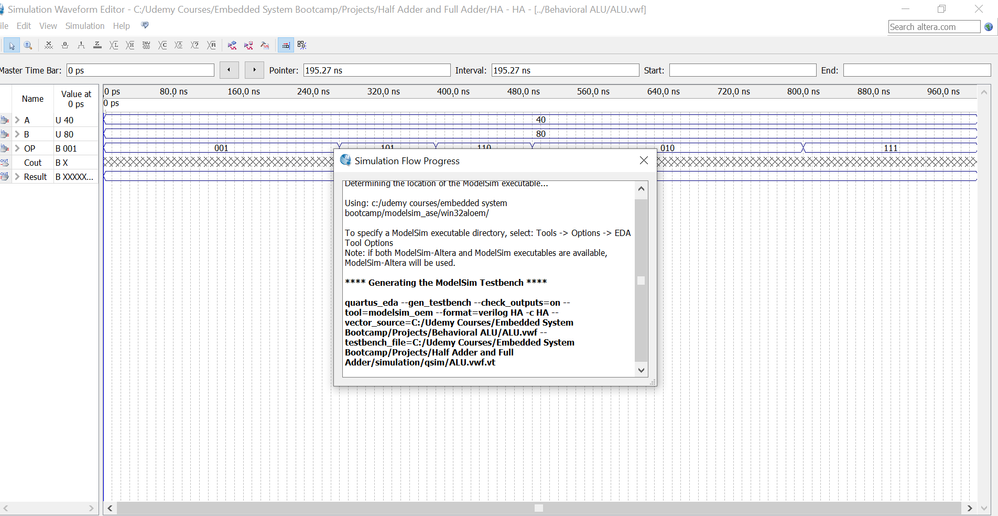Viewport: 998px width, 516px height.
Task: Open the Simulation menu
Action: pos(85,26)
